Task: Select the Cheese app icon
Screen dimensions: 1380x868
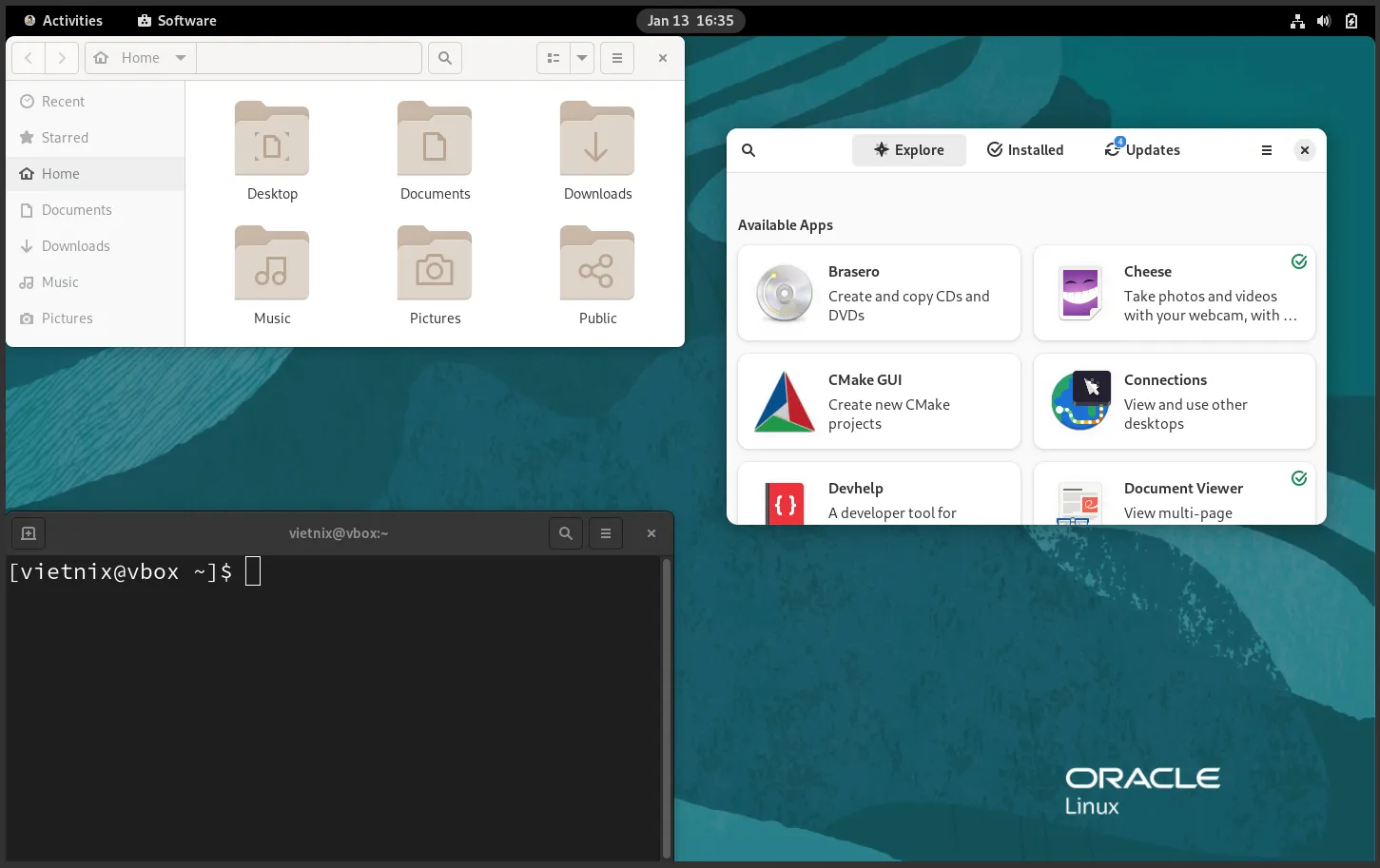Action: click(1079, 293)
